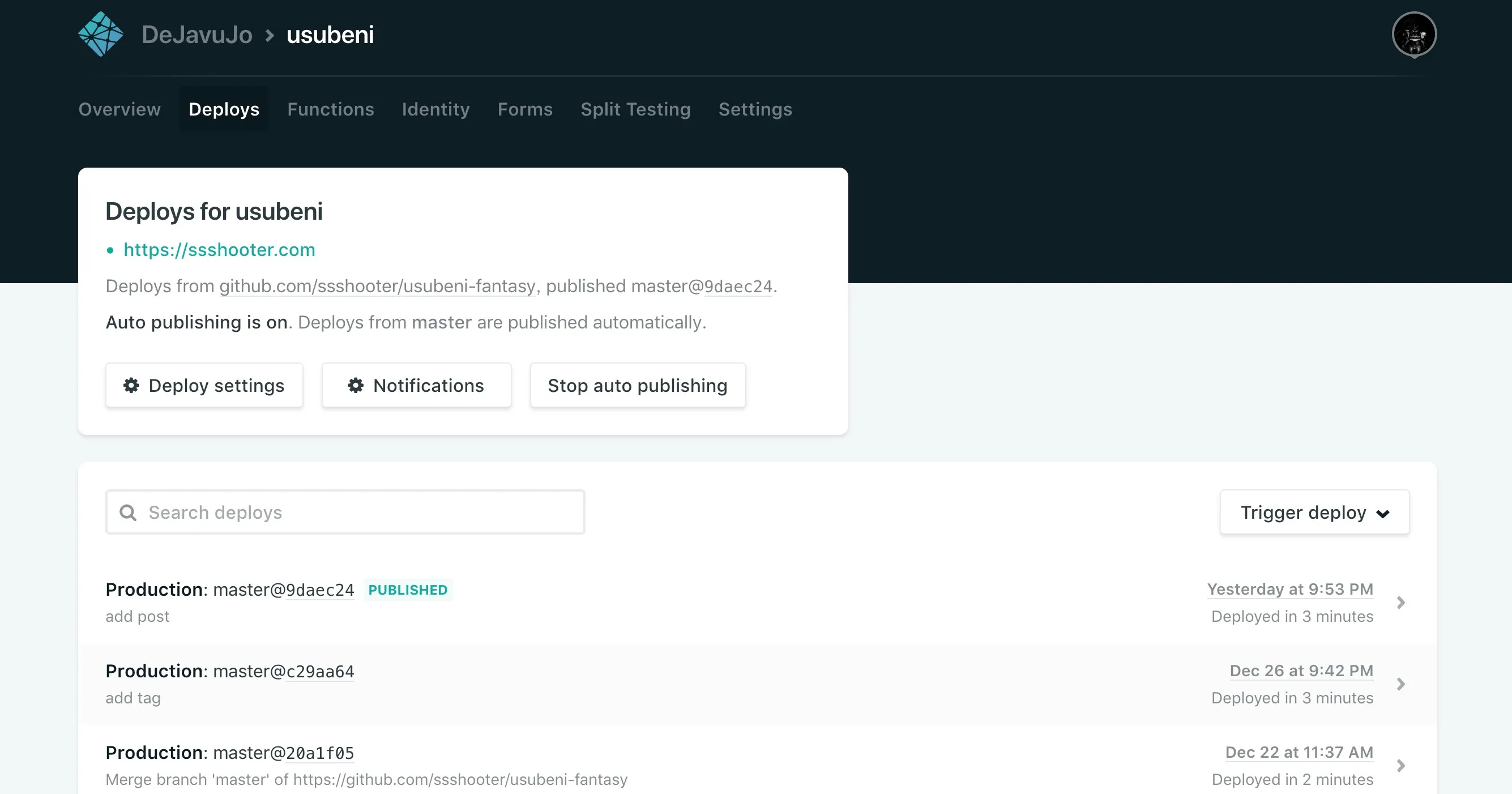
Task: Click the 'Dec 26 at 9:42 PM' timestamp
Action: click(1301, 671)
